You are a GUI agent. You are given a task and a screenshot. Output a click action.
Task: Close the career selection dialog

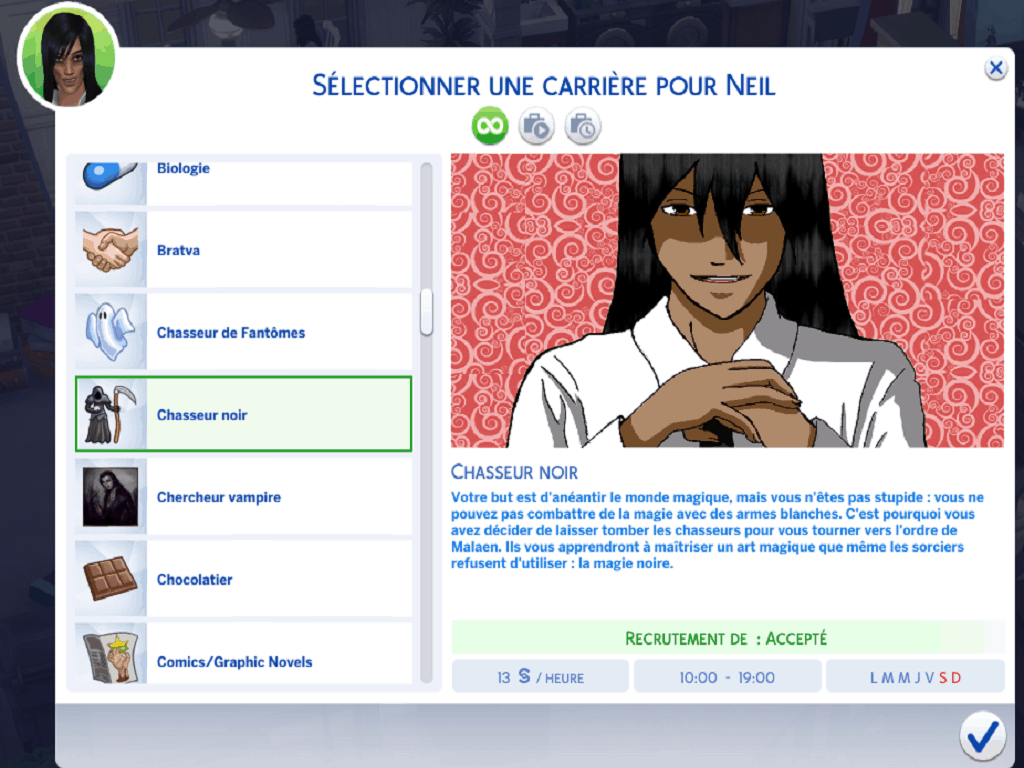pyautogui.click(x=995, y=68)
